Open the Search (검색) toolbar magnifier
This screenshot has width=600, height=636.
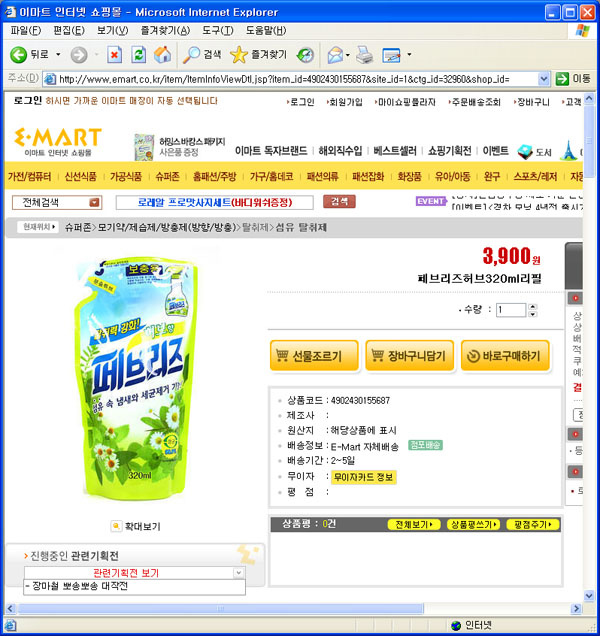pos(191,55)
